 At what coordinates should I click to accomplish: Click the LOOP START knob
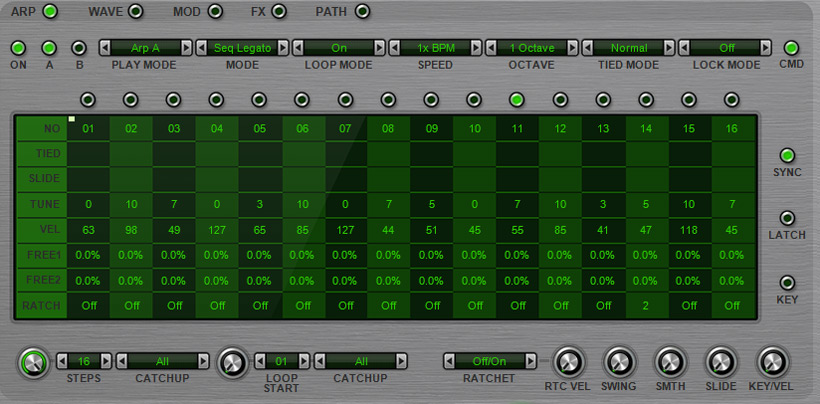[x=232, y=362]
